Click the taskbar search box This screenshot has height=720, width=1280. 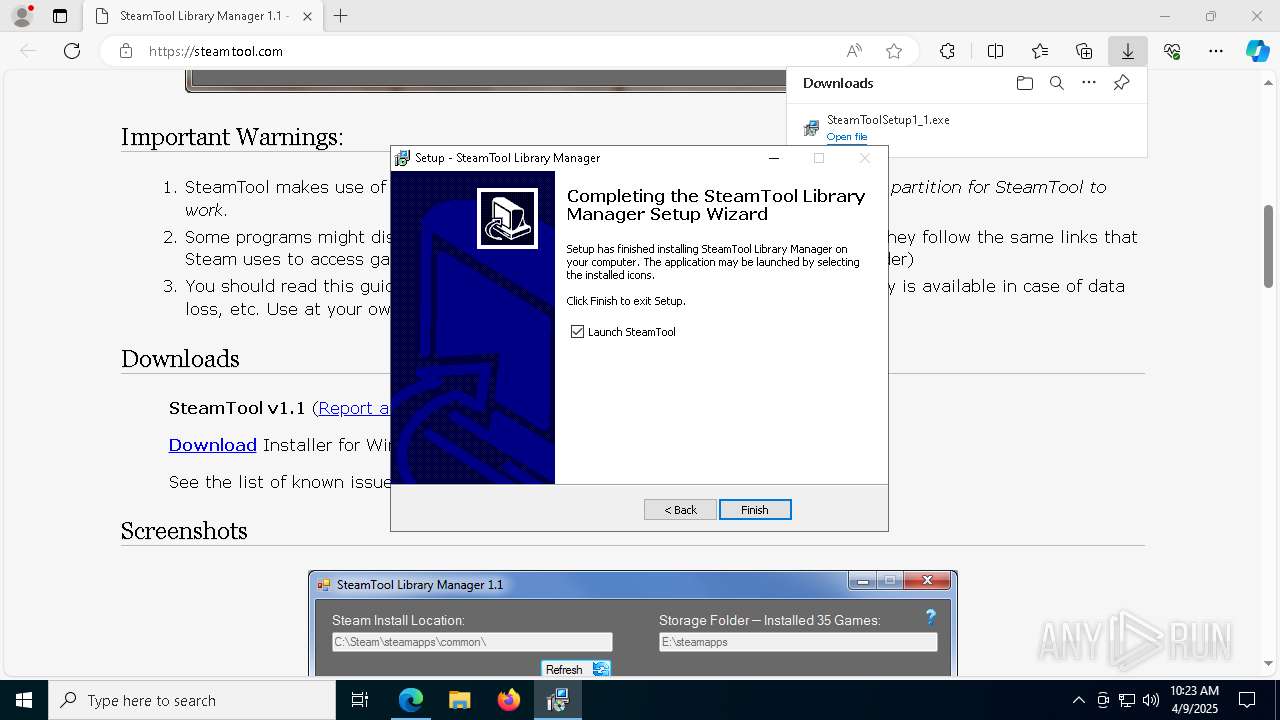[192, 700]
